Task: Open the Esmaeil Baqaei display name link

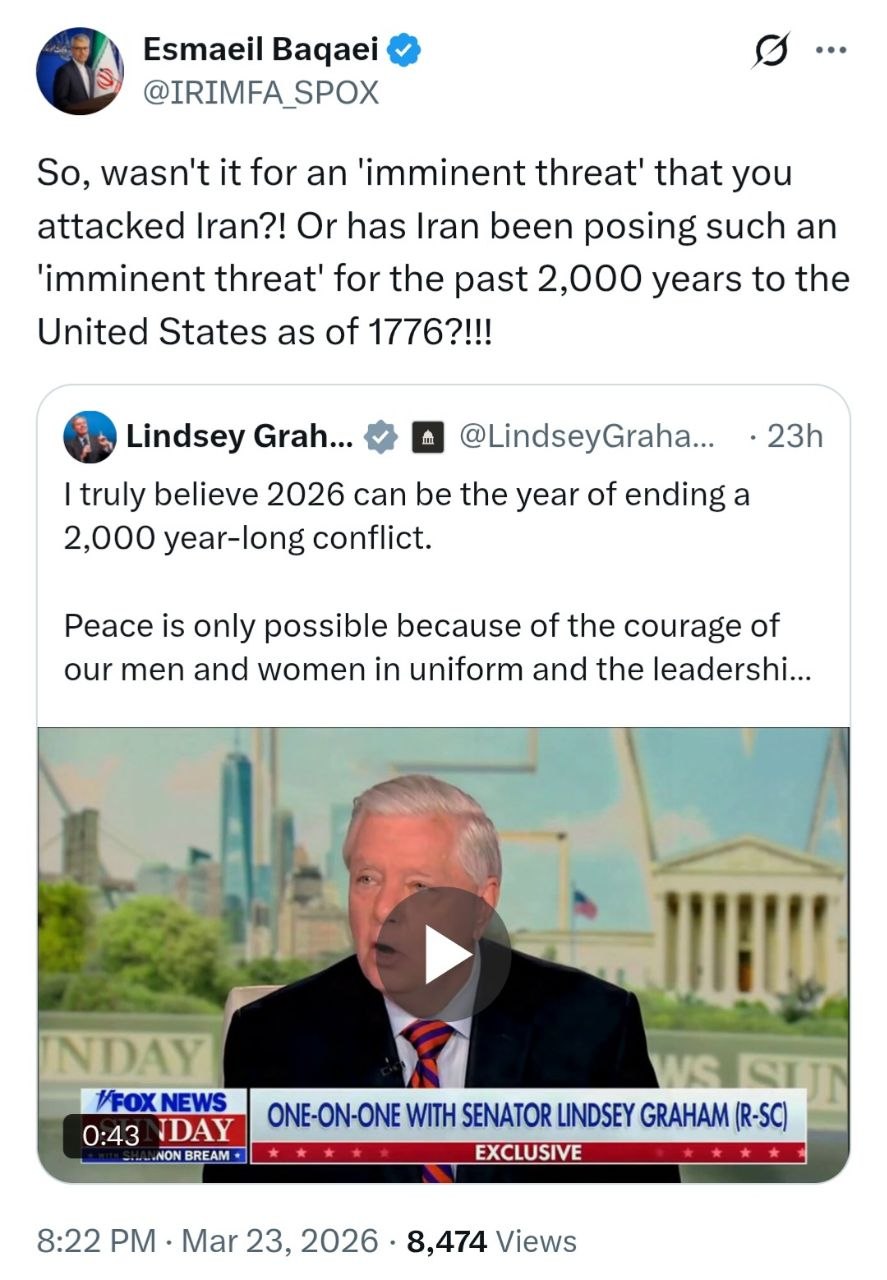Action: click(260, 49)
